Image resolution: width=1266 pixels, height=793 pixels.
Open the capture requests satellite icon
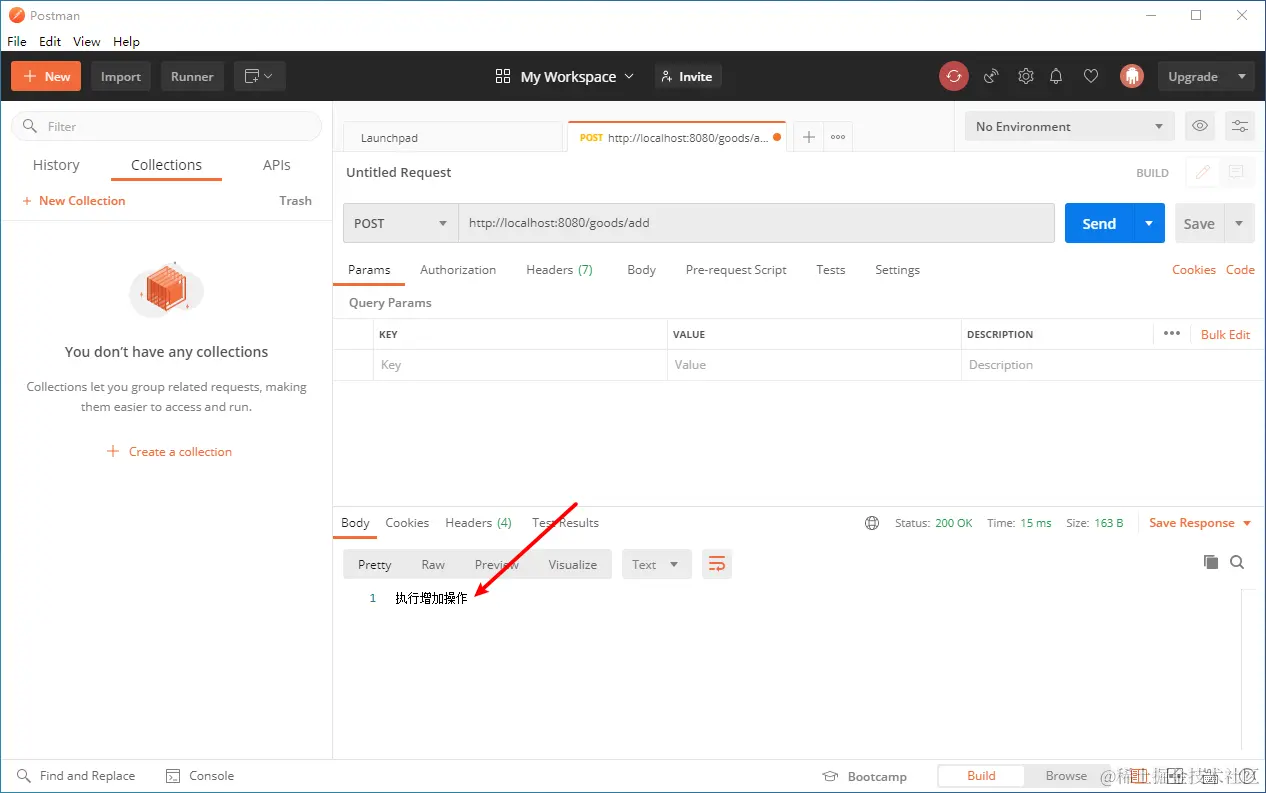click(x=991, y=76)
